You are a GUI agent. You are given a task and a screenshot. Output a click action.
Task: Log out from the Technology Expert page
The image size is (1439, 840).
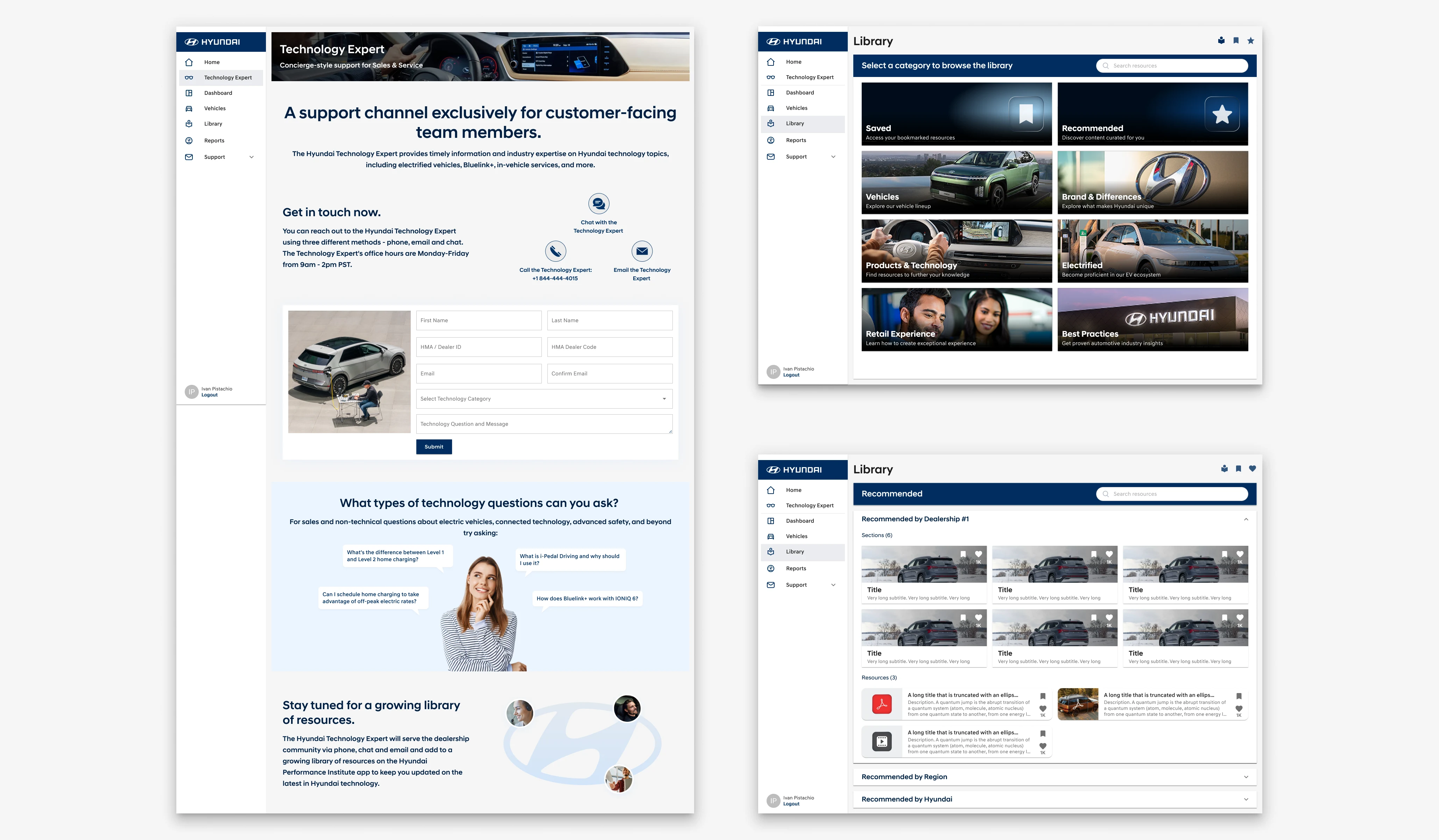coord(210,395)
